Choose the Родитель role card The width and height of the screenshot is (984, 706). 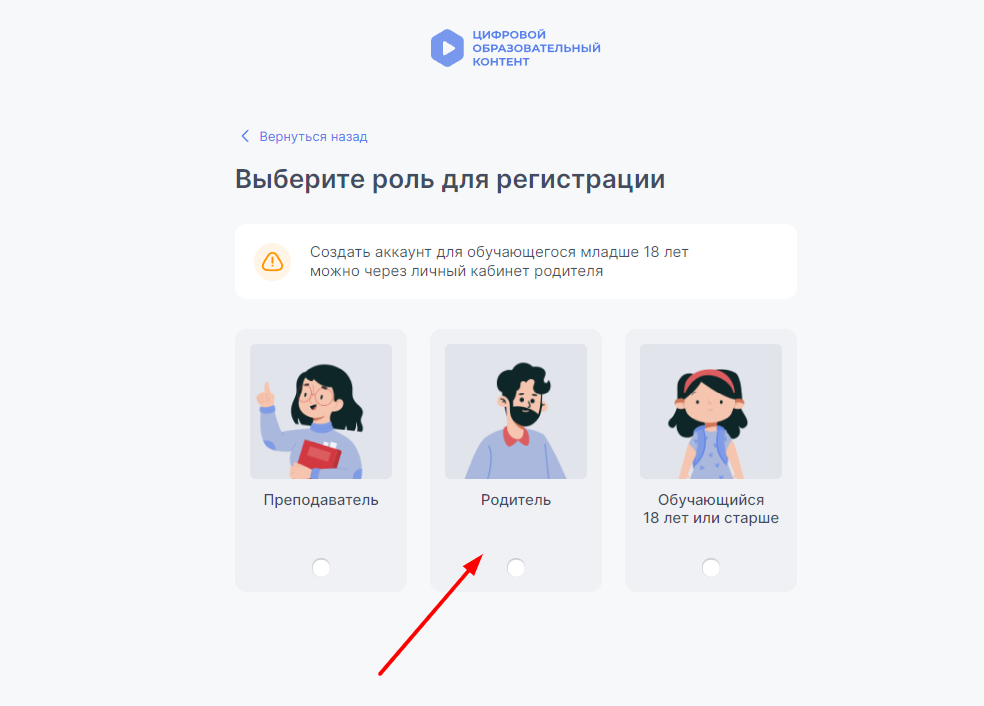pos(516,460)
